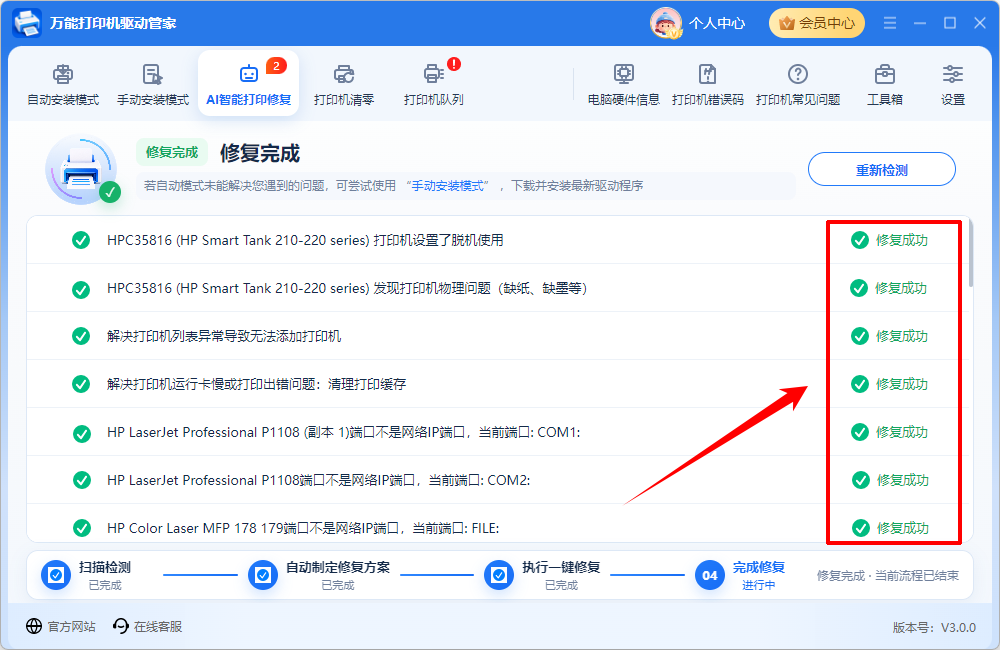Open the 工具箱 toolbox
Viewport: 1000px width, 650px height.
[x=885, y=84]
